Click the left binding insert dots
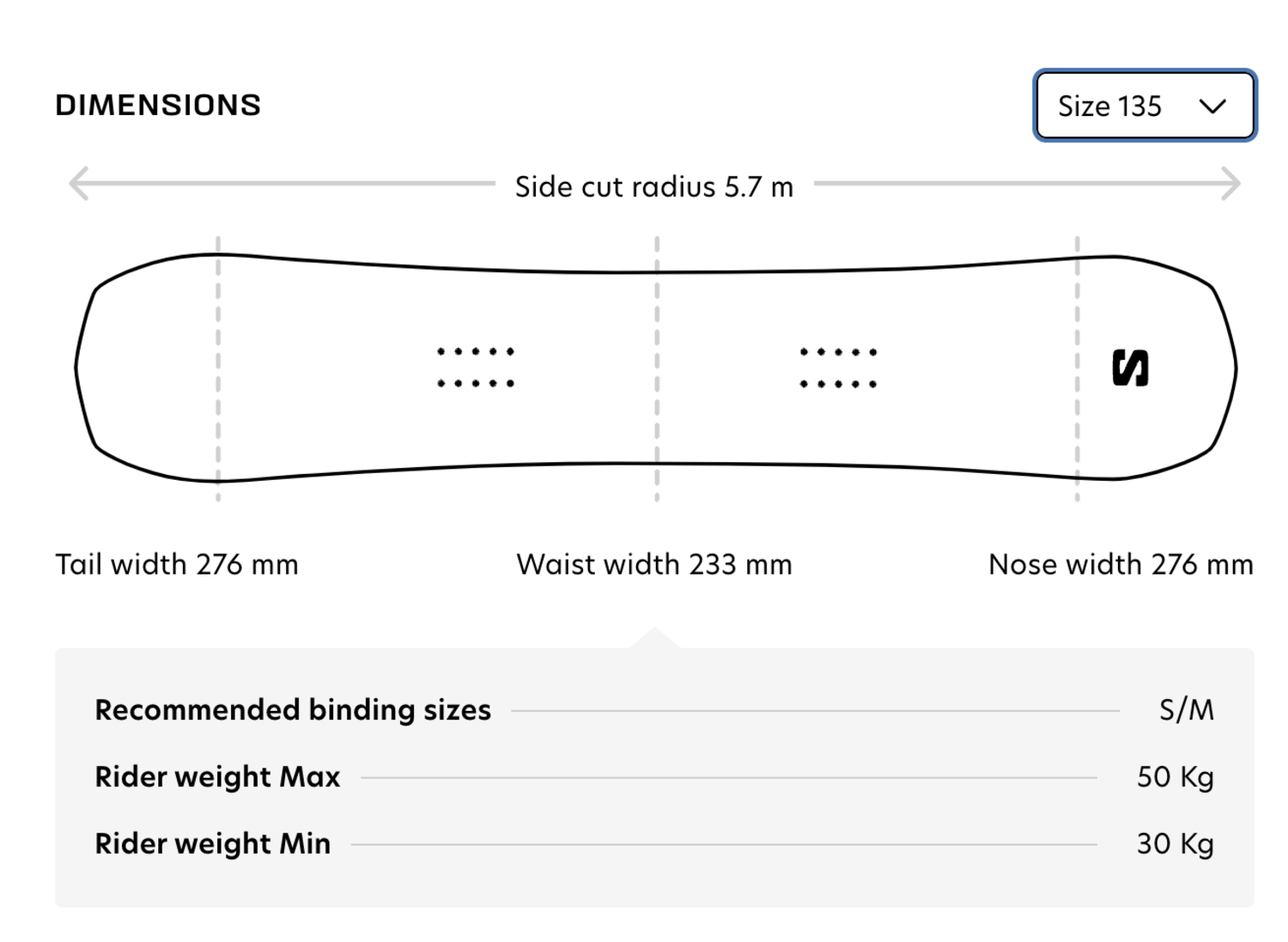 click(x=476, y=368)
